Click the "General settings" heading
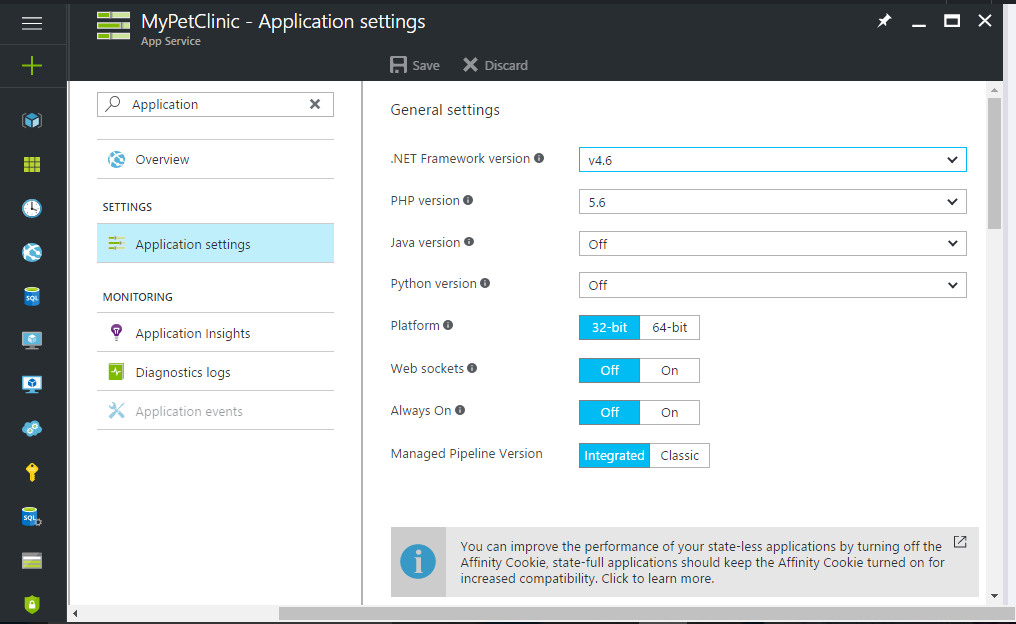The width and height of the screenshot is (1016, 624). point(445,110)
